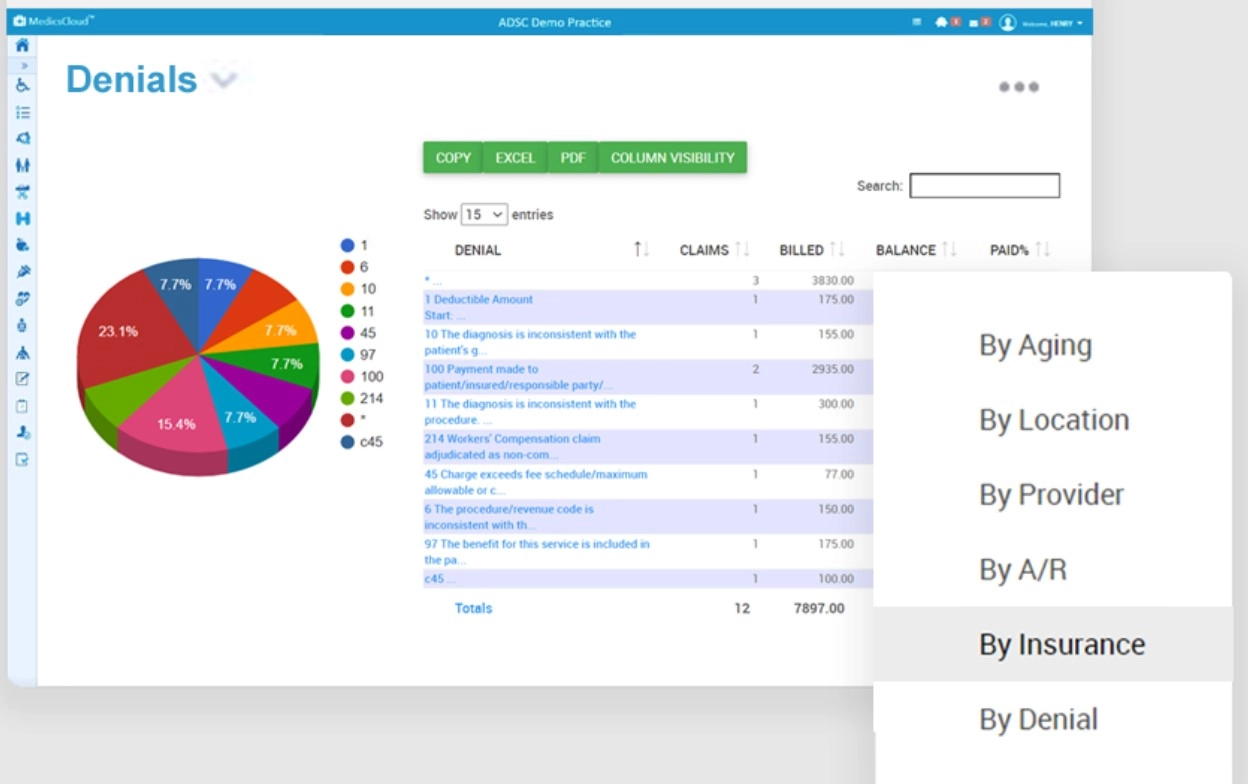Choose By Provider in the menu

pos(1052,494)
